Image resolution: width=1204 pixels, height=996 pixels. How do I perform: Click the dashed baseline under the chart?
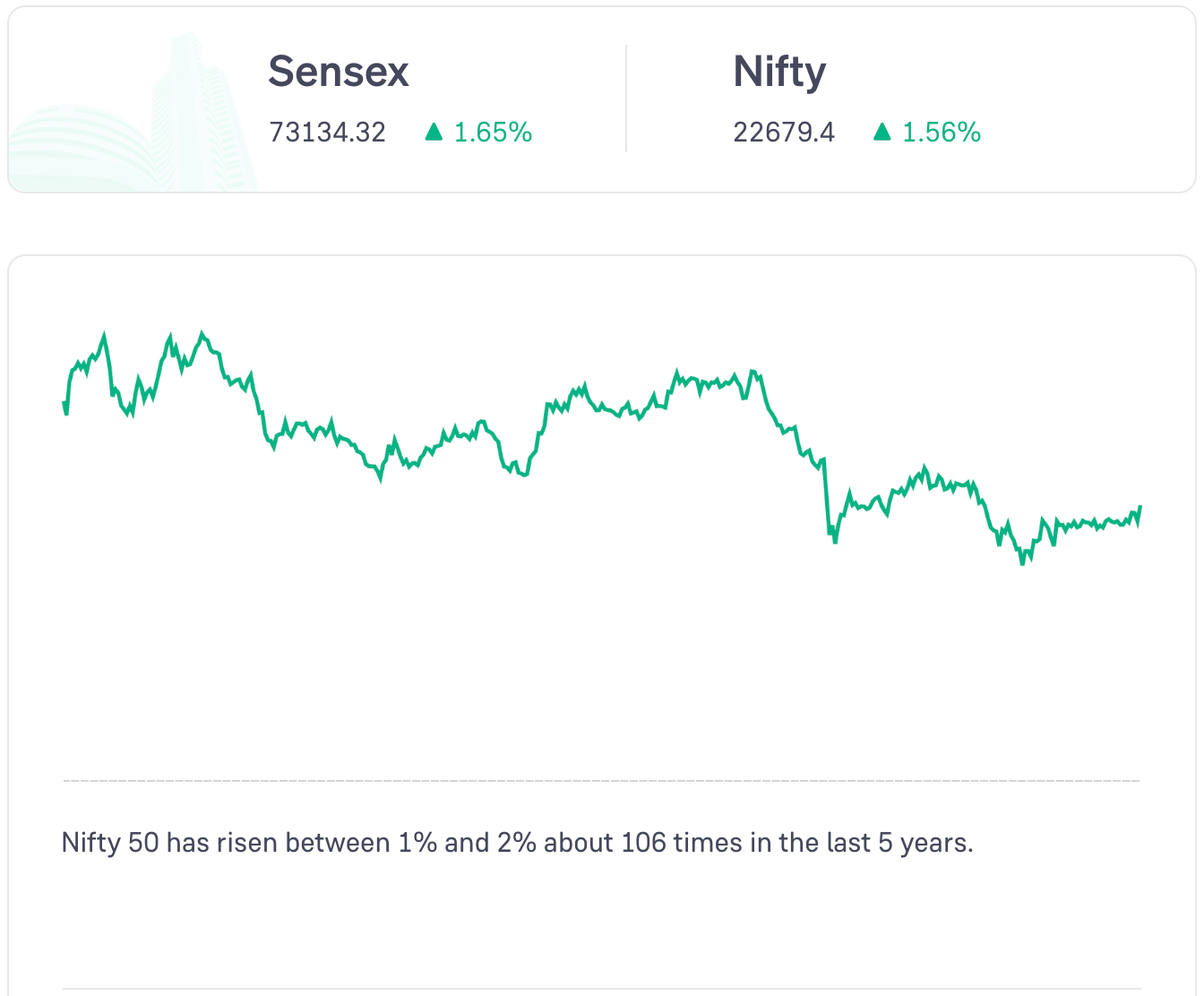[x=602, y=781]
